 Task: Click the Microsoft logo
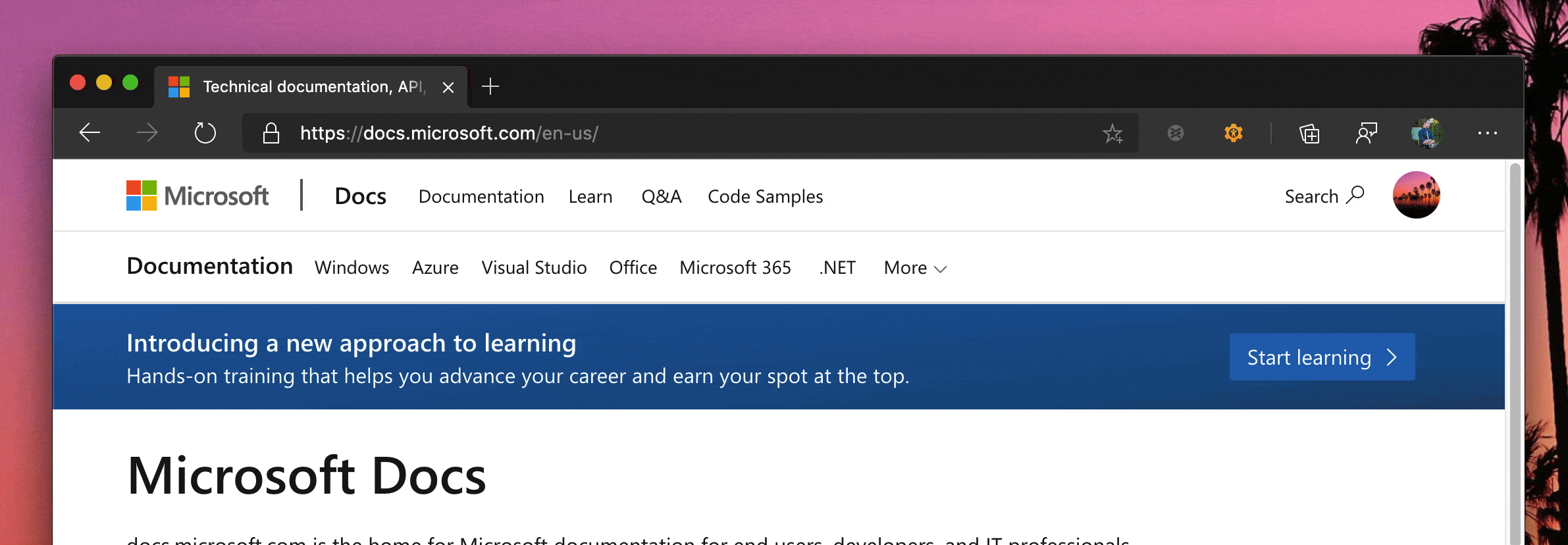click(x=197, y=195)
